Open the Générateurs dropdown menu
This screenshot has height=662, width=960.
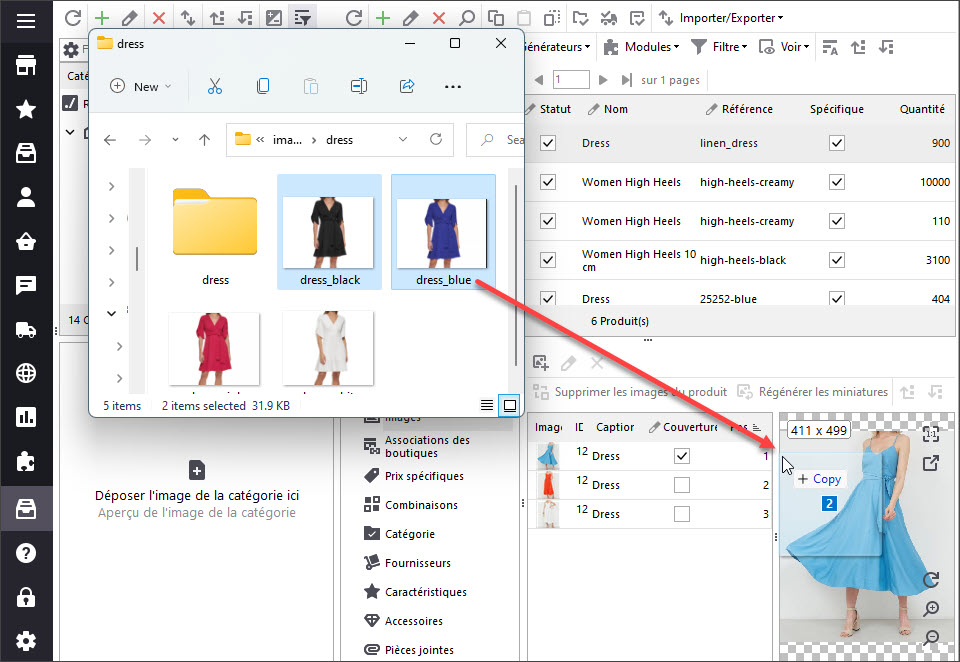tap(557, 47)
